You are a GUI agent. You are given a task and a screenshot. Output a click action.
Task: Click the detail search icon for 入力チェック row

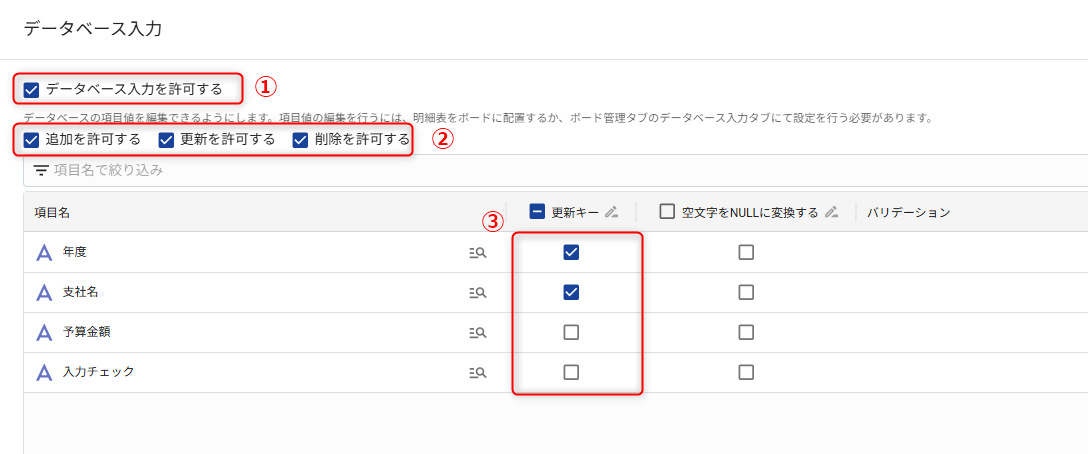tap(477, 373)
